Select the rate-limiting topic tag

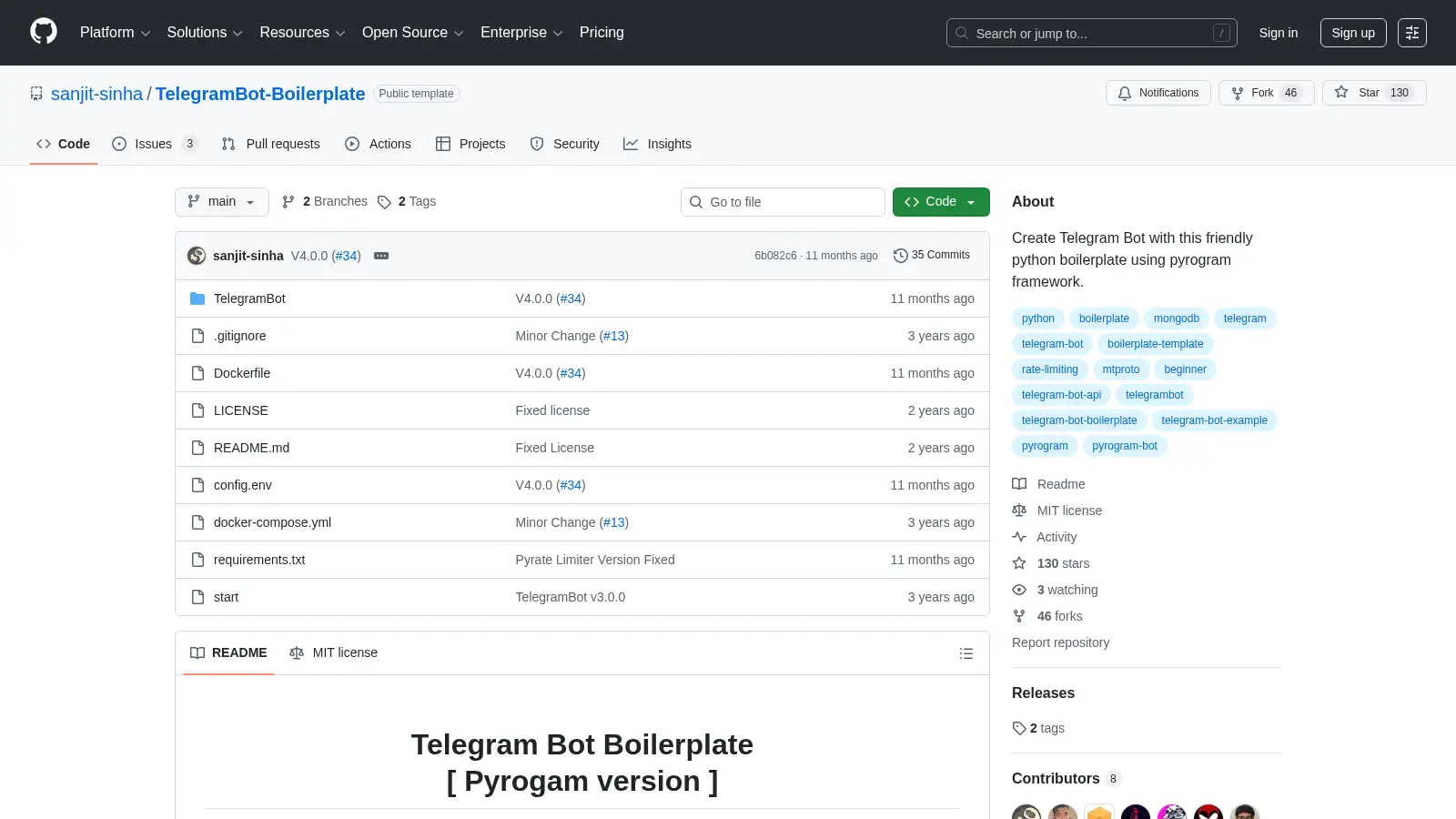pos(1050,369)
